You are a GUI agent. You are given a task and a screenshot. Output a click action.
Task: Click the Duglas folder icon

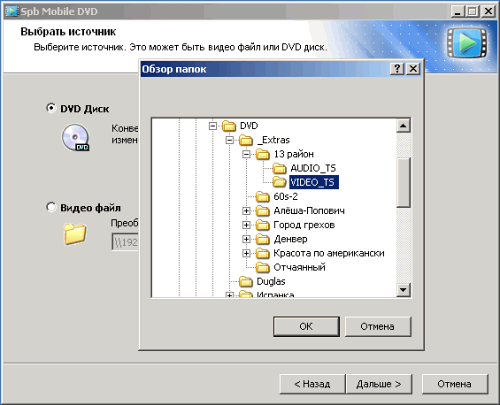coord(246,282)
